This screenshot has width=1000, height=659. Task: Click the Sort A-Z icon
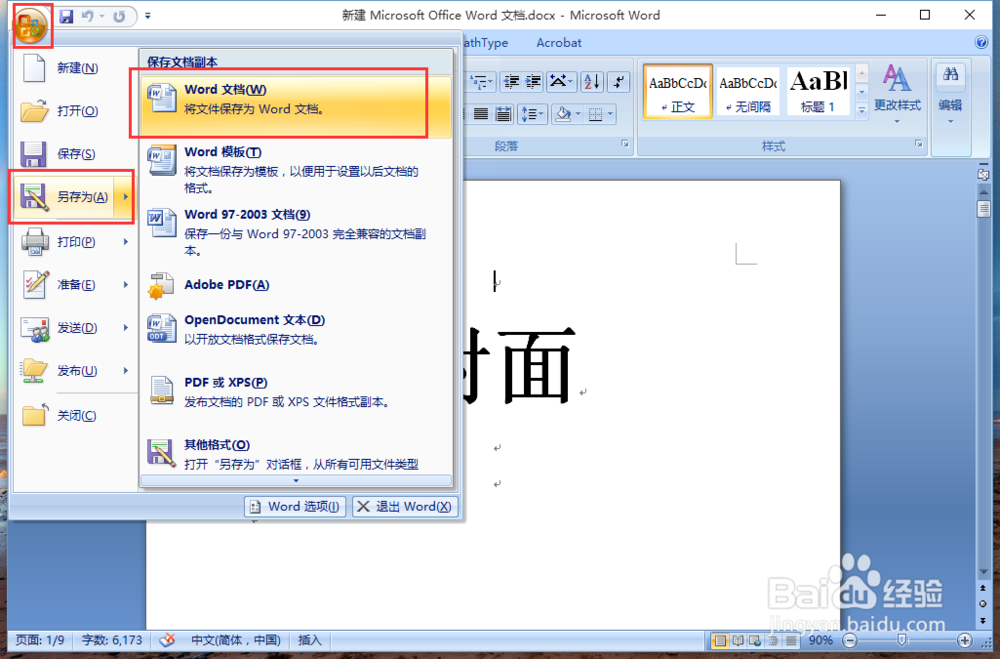tap(592, 82)
